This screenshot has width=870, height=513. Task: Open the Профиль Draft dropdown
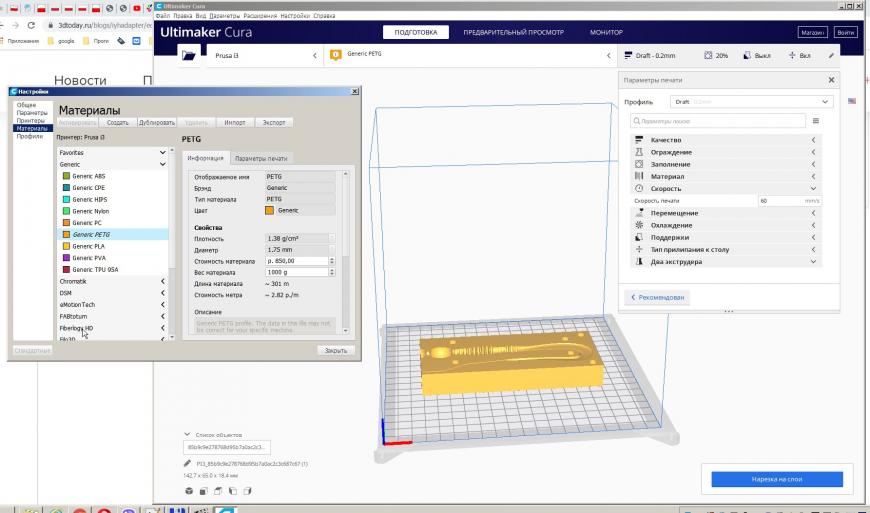tap(752, 102)
